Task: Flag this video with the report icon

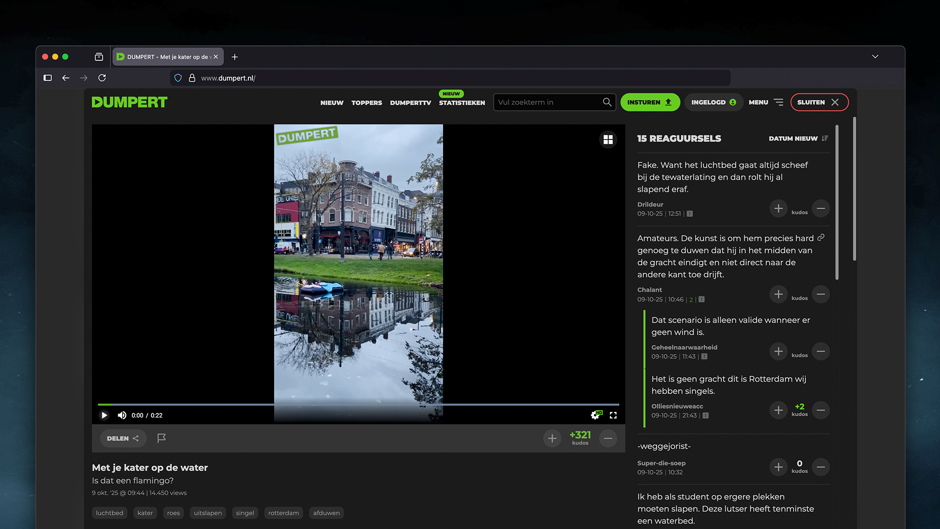Action: [x=161, y=438]
